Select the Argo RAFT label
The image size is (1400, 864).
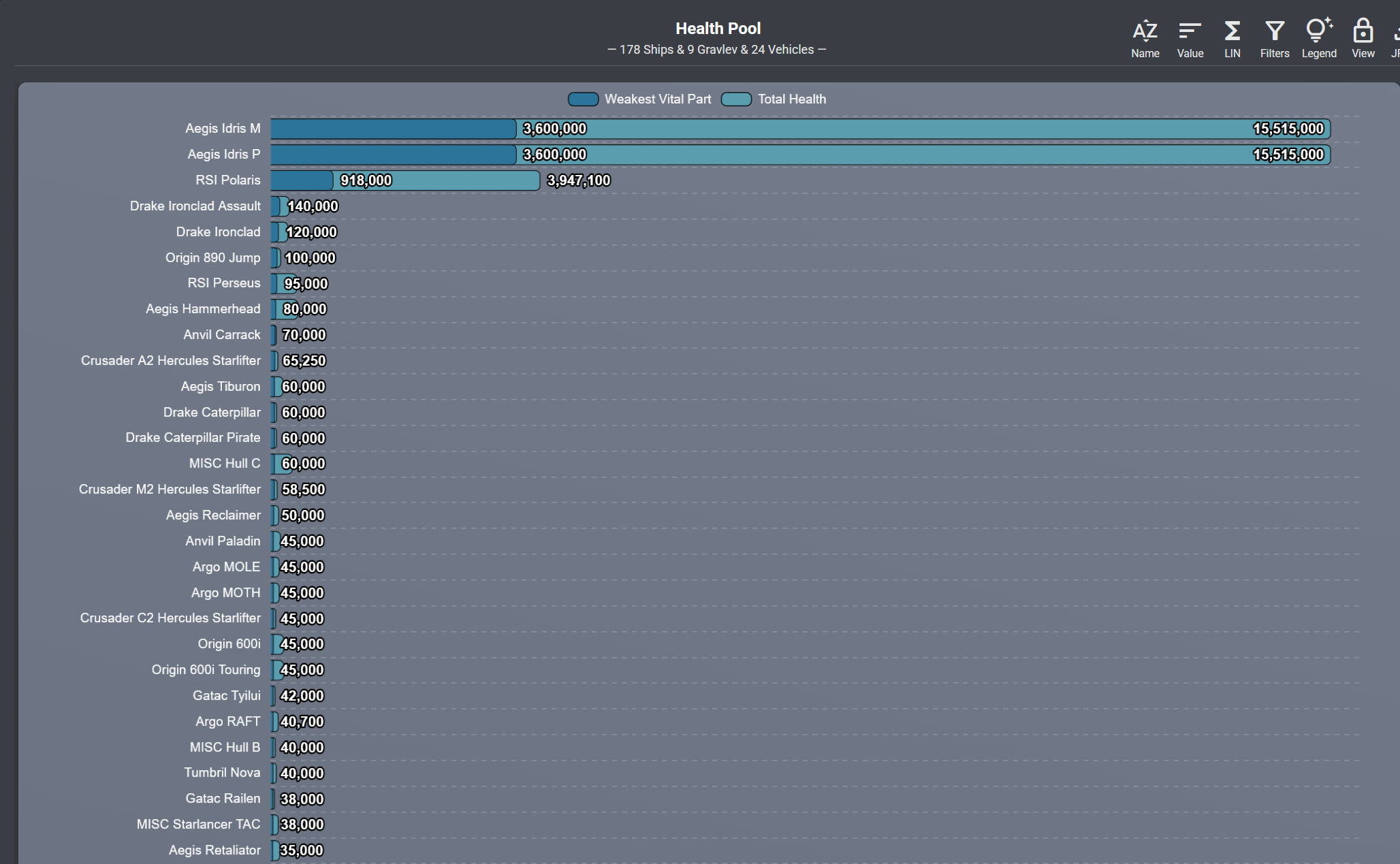click(227, 722)
